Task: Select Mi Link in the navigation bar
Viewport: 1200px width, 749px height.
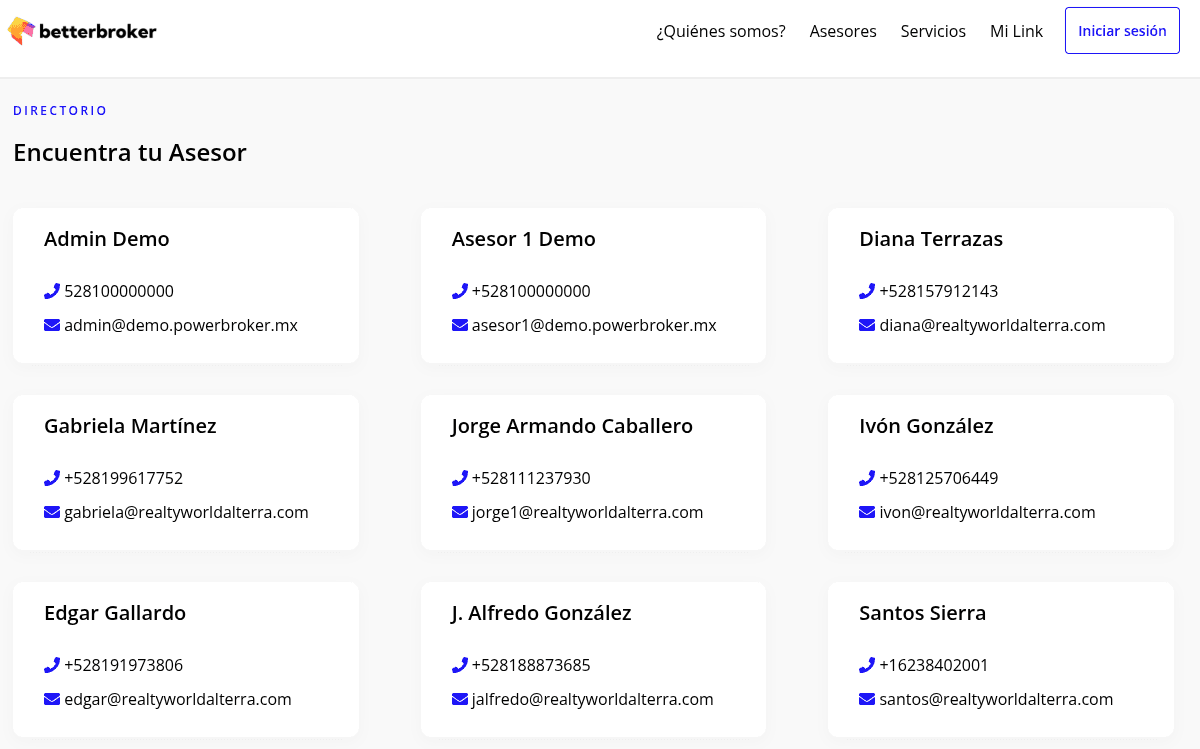Action: [x=1016, y=31]
